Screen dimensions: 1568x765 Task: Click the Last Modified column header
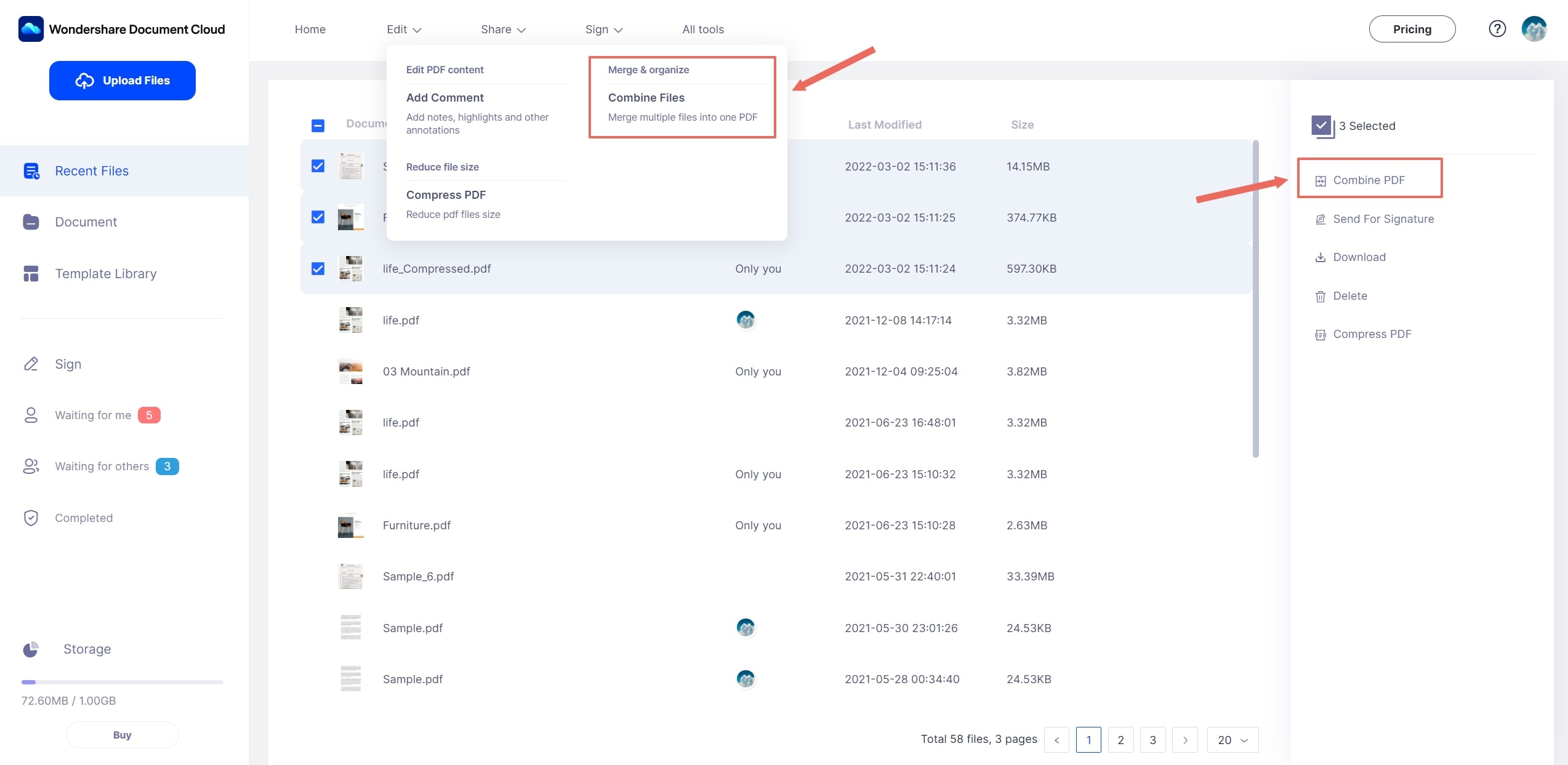point(885,125)
